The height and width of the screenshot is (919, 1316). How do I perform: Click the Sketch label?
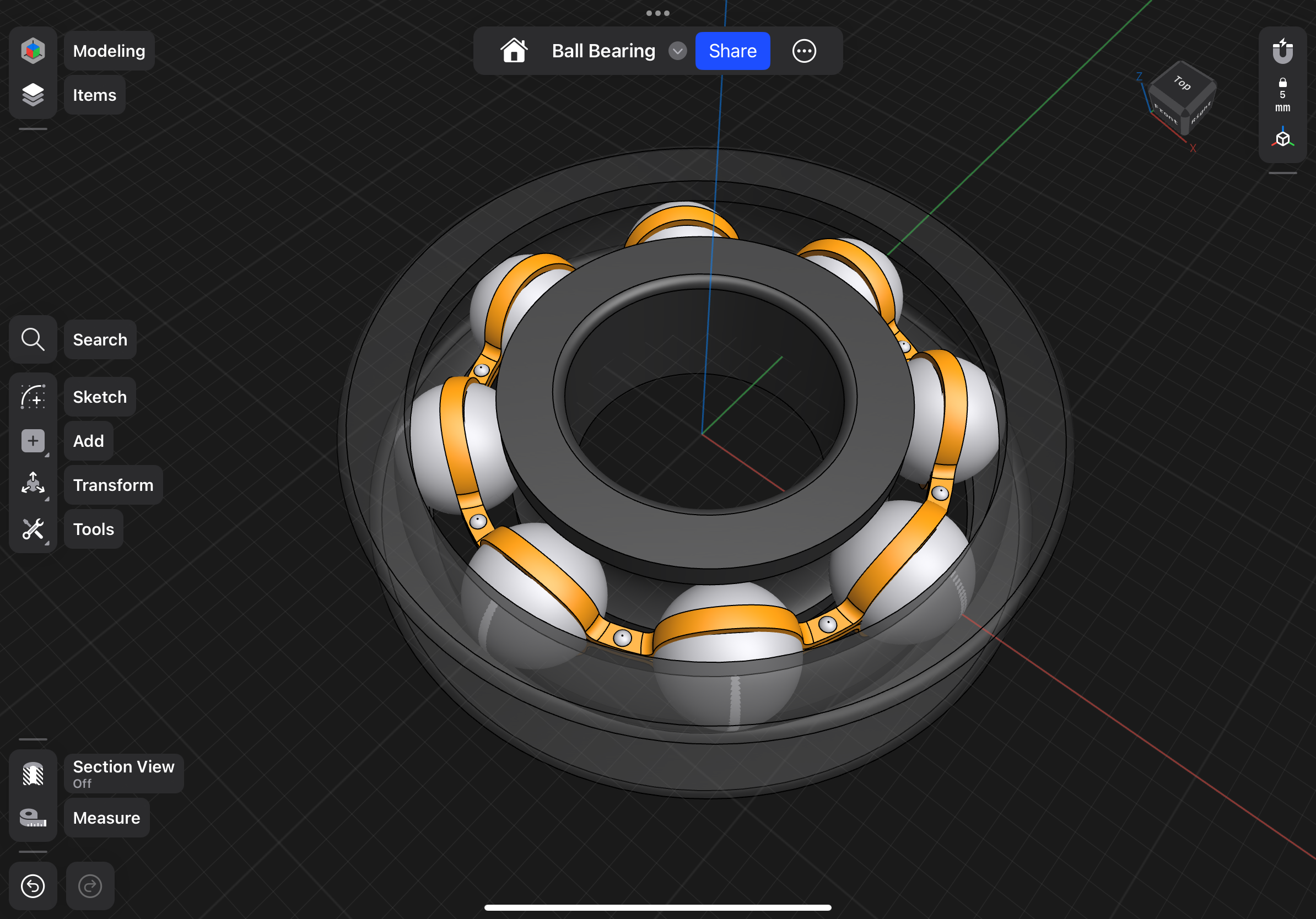(100, 397)
